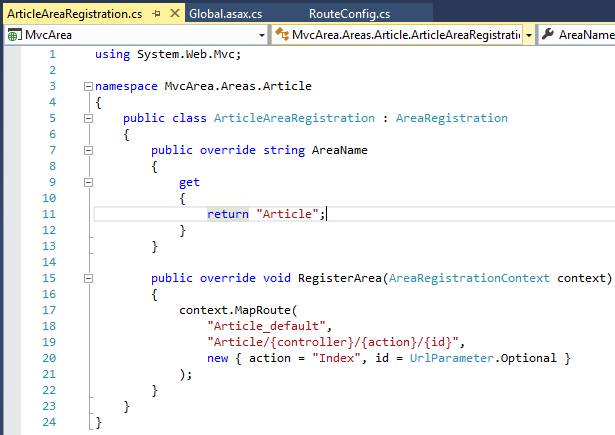The image size is (615, 435).
Task: Select the ArticleAreaRegistration.cs tab
Action: (x=75, y=14)
